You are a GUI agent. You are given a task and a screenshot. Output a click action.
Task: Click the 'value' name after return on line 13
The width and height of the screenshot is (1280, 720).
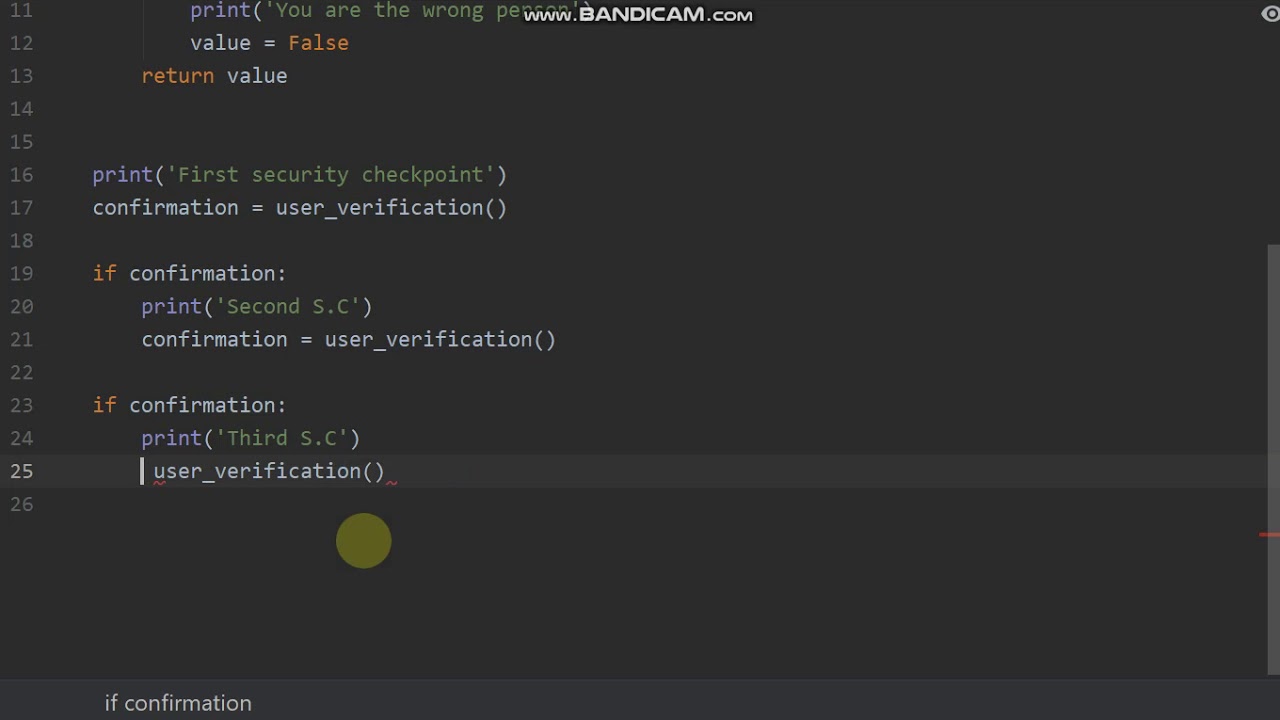click(257, 76)
